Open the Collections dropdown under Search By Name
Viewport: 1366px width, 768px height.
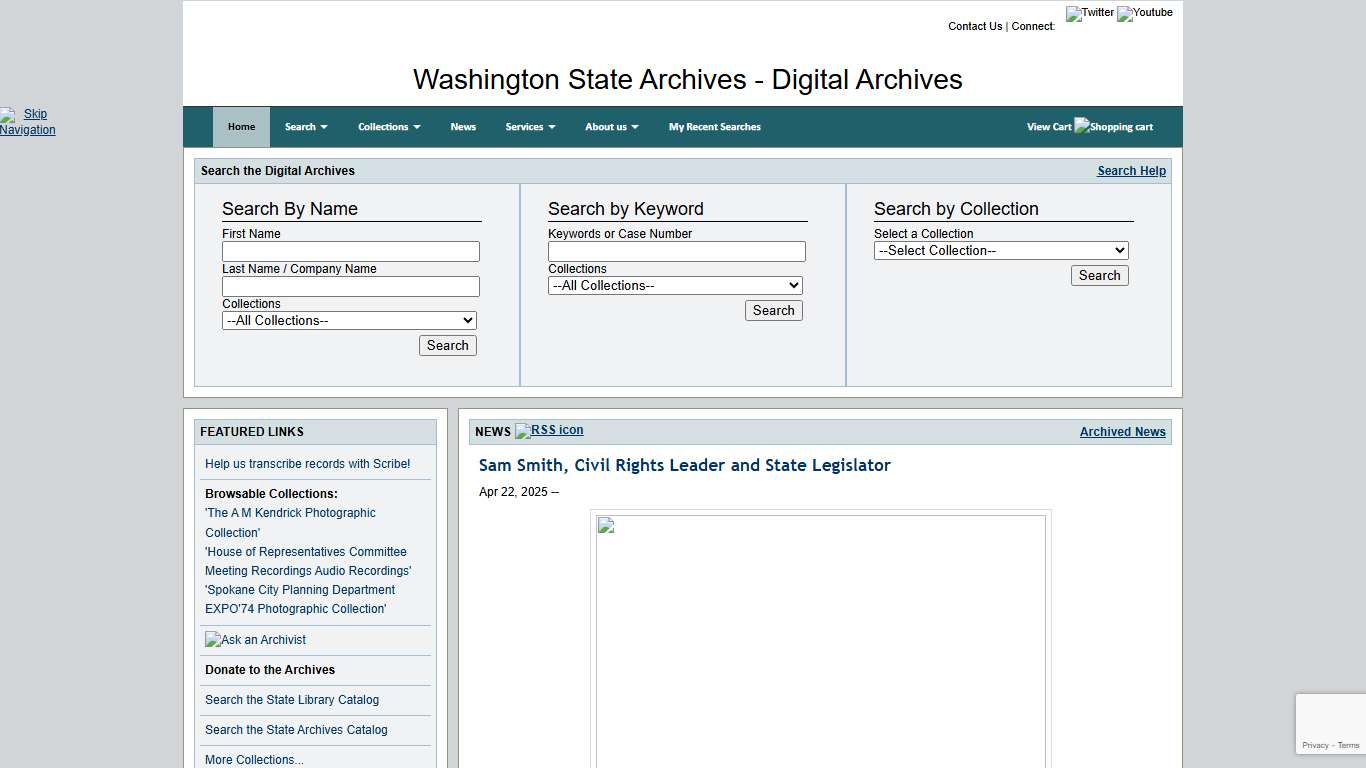(348, 320)
